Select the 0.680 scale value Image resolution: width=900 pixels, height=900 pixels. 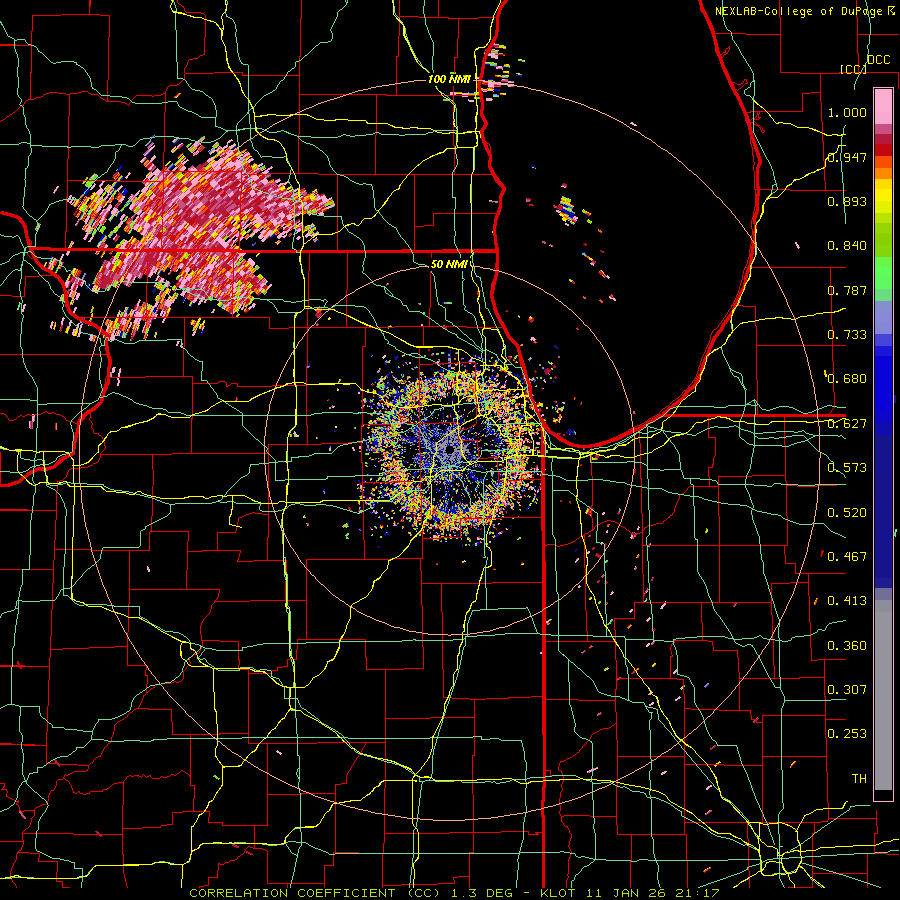coord(847,379)
